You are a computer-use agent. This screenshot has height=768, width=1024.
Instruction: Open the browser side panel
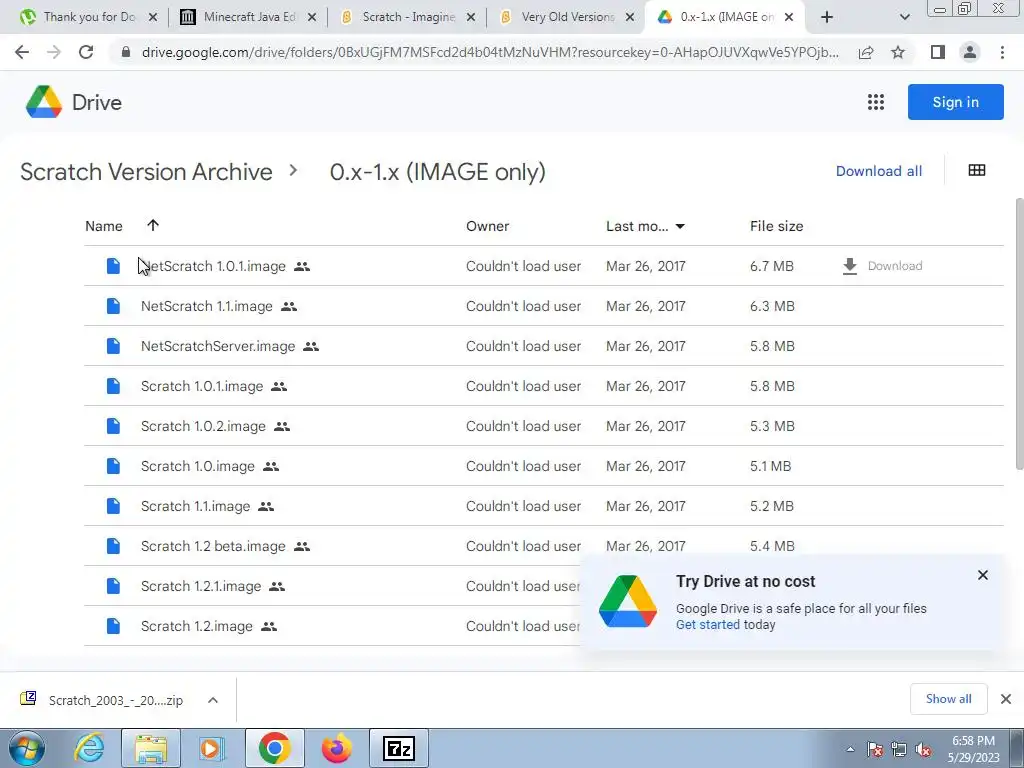[x=938, y=52]
